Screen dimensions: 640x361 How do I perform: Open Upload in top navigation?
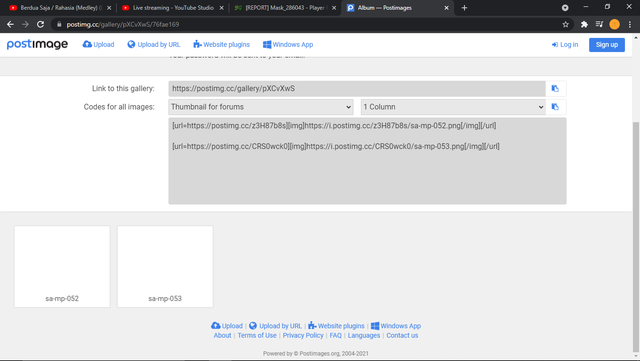pos(98,45)
